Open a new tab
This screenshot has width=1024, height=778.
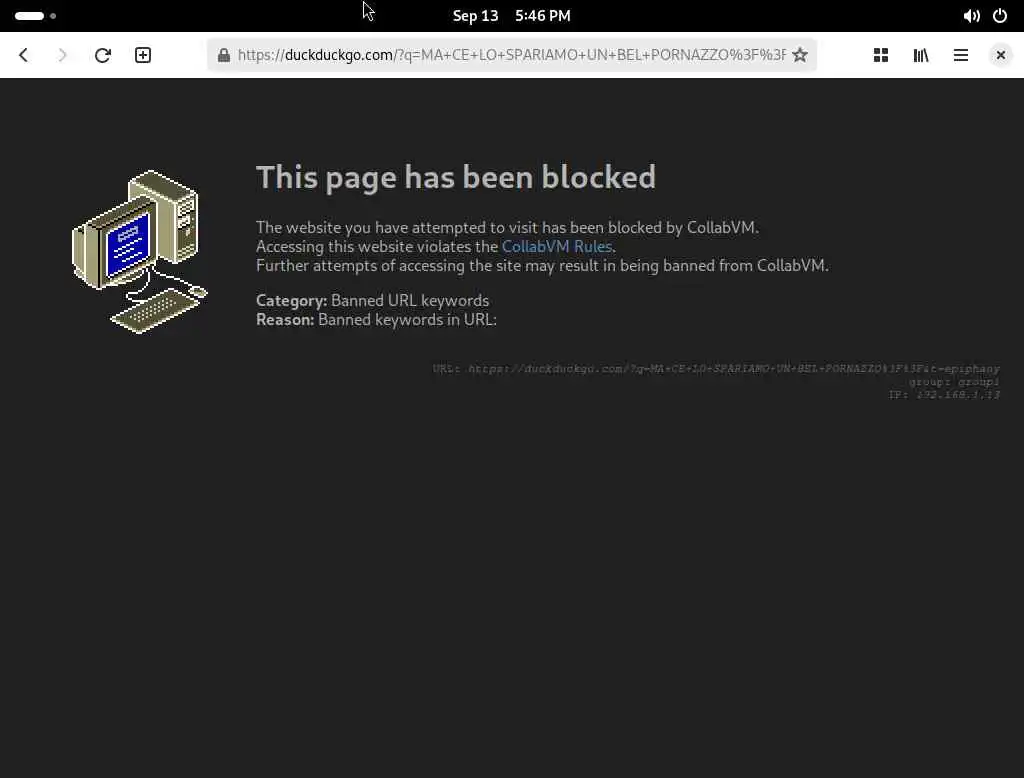pyautogui.click(x=143, y=55)
